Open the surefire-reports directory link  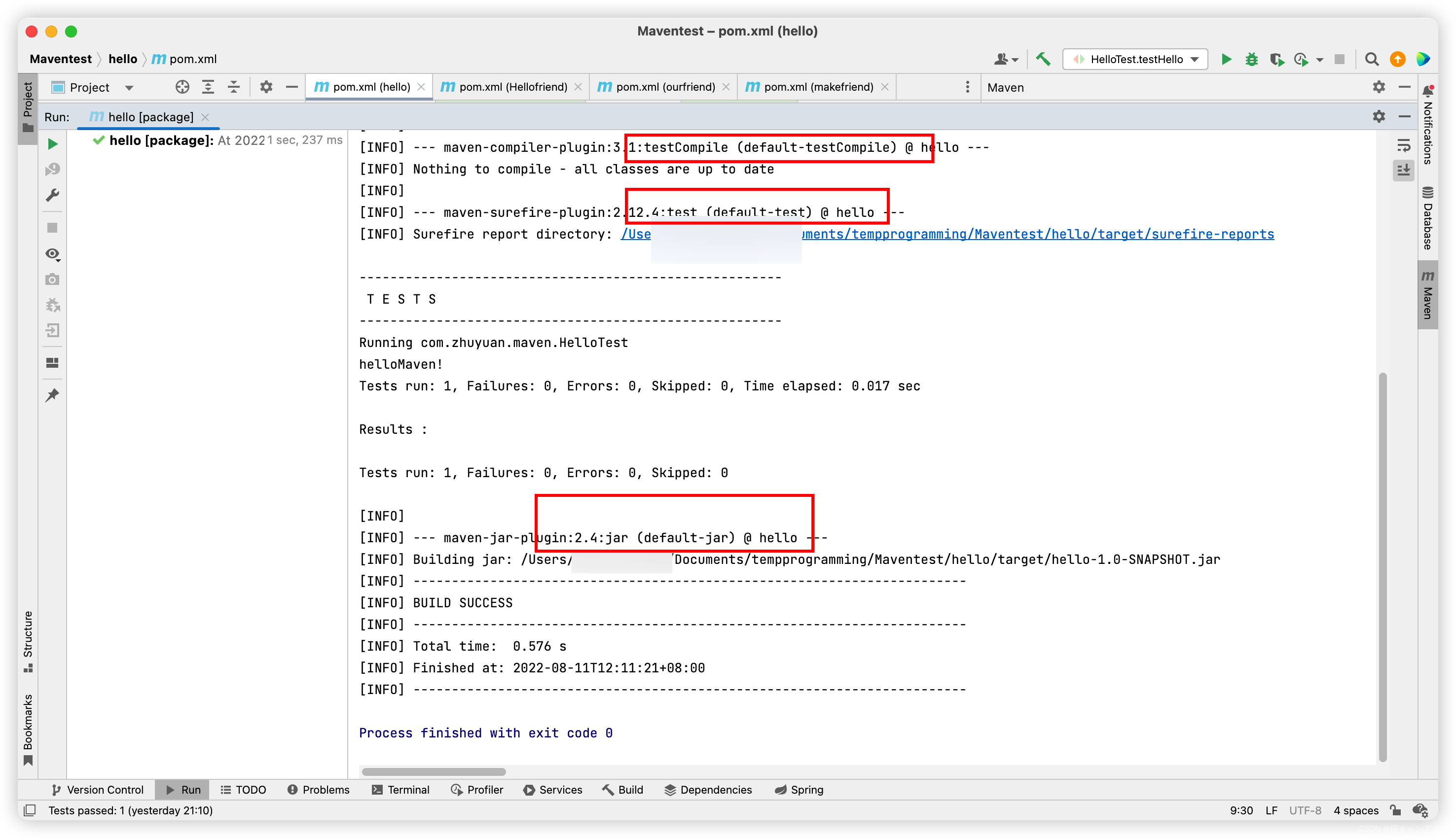coord(947,234)
